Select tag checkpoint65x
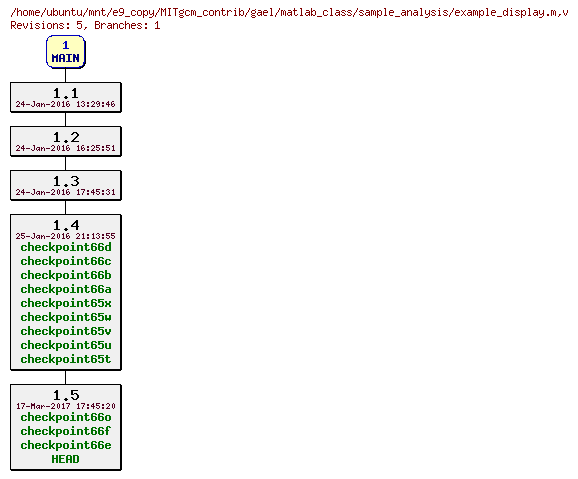Screen dimensions: 578x479 pos(66,303)
